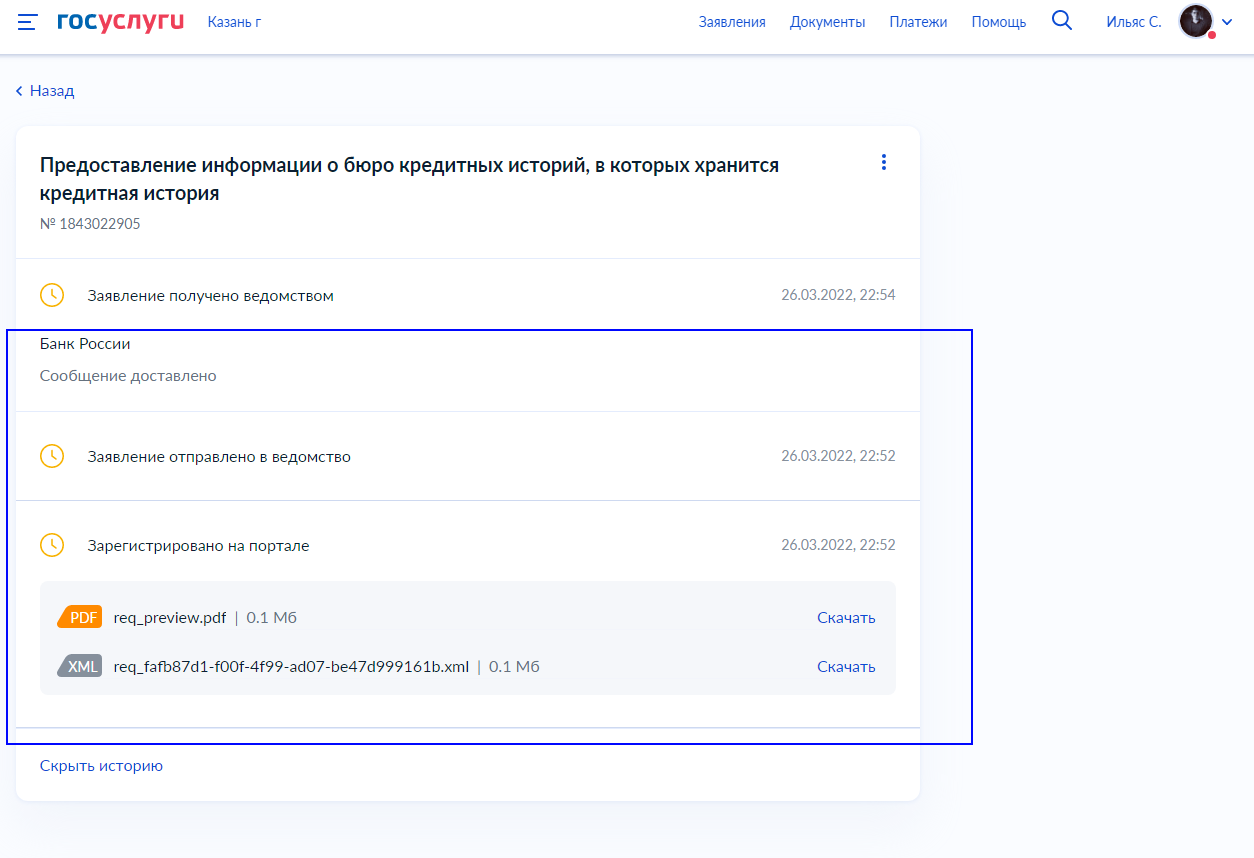Open the Заявления menu item
The image size is (1254, 858).
732,22
